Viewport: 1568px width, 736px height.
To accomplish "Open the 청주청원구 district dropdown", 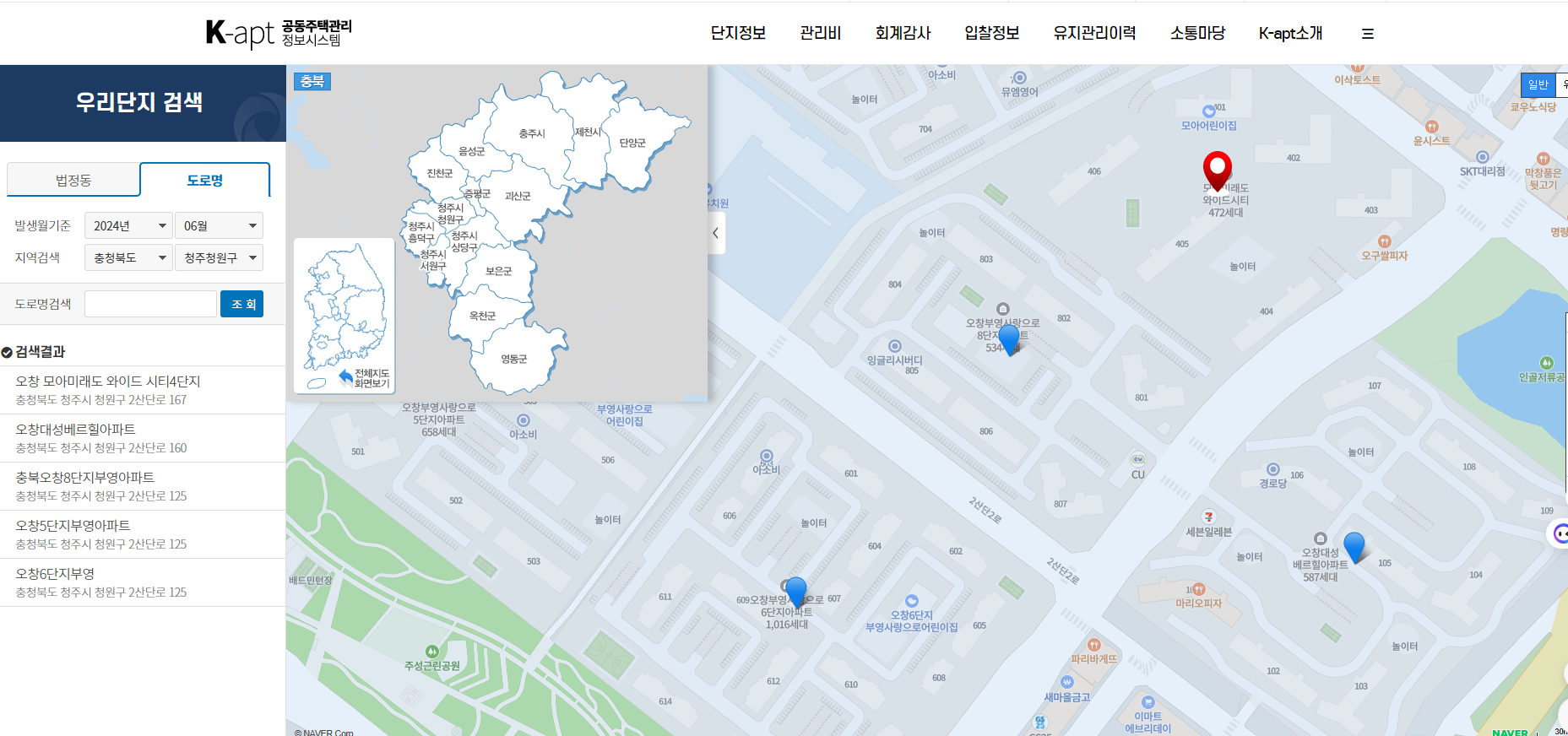I will coord(219,257).
